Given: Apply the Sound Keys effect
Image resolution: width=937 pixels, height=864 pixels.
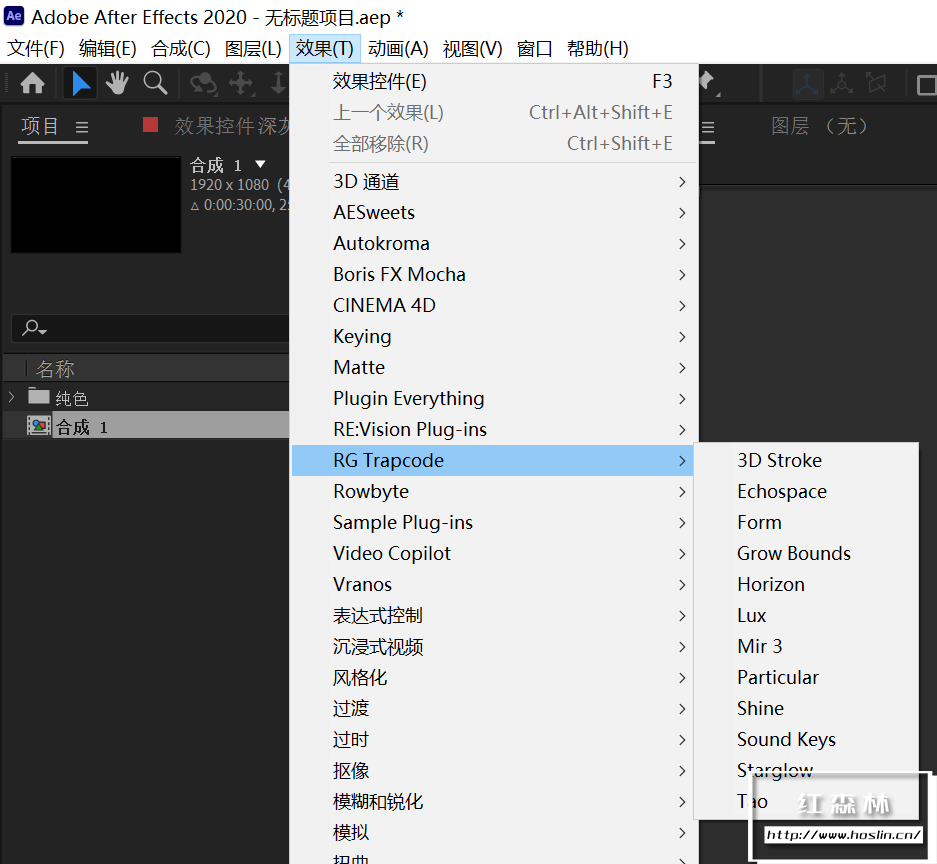Looking at the screenshot, I should [x=806, y=740].
